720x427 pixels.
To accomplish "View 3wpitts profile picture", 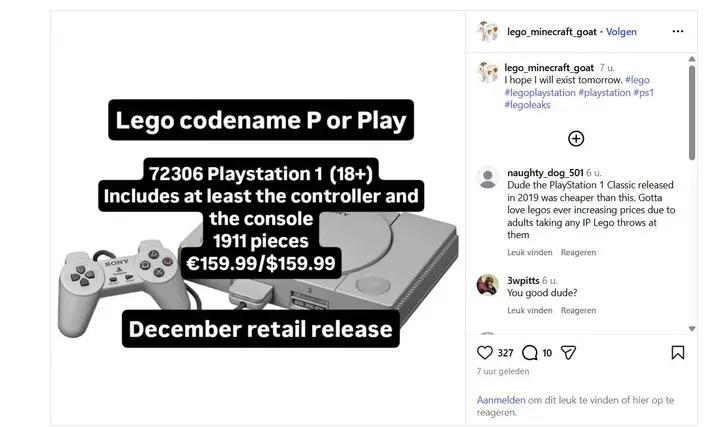I will [488, 285].
